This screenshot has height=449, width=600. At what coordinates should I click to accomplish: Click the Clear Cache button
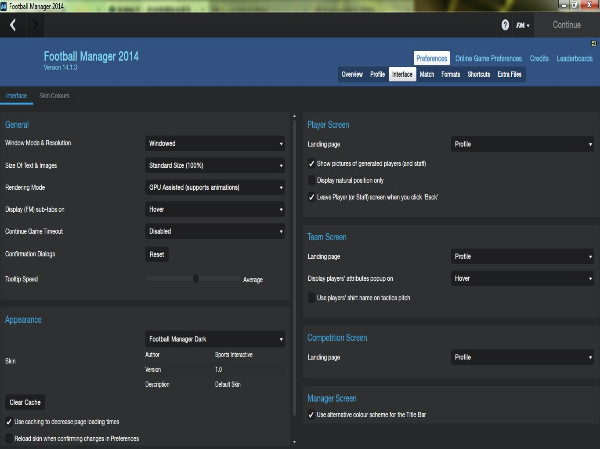tap(25, 402)
